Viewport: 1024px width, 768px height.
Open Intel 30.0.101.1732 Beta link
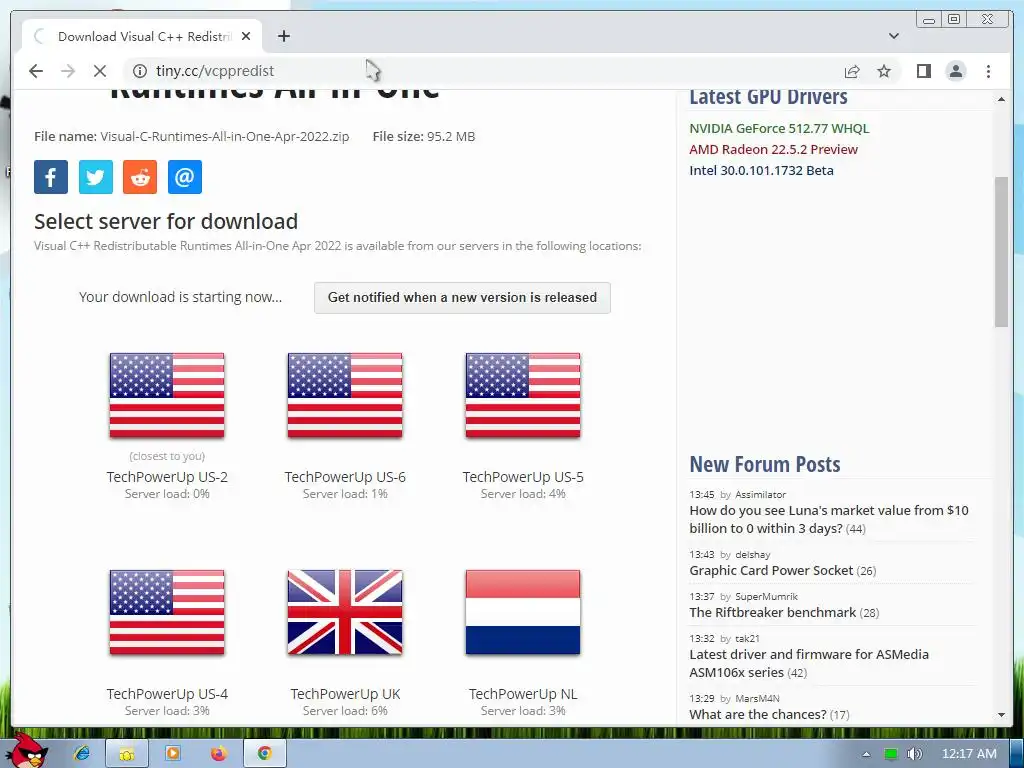761,170
